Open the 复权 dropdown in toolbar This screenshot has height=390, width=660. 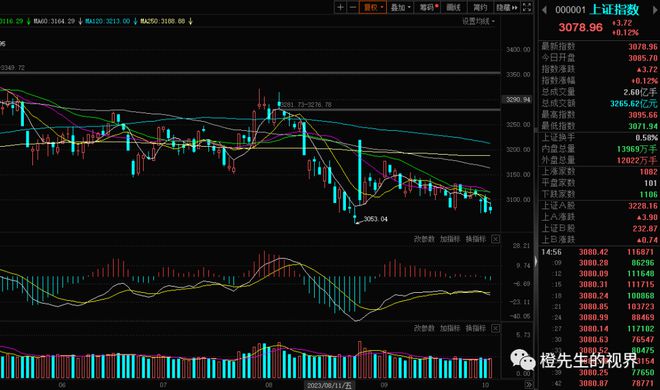pos(373,7)
